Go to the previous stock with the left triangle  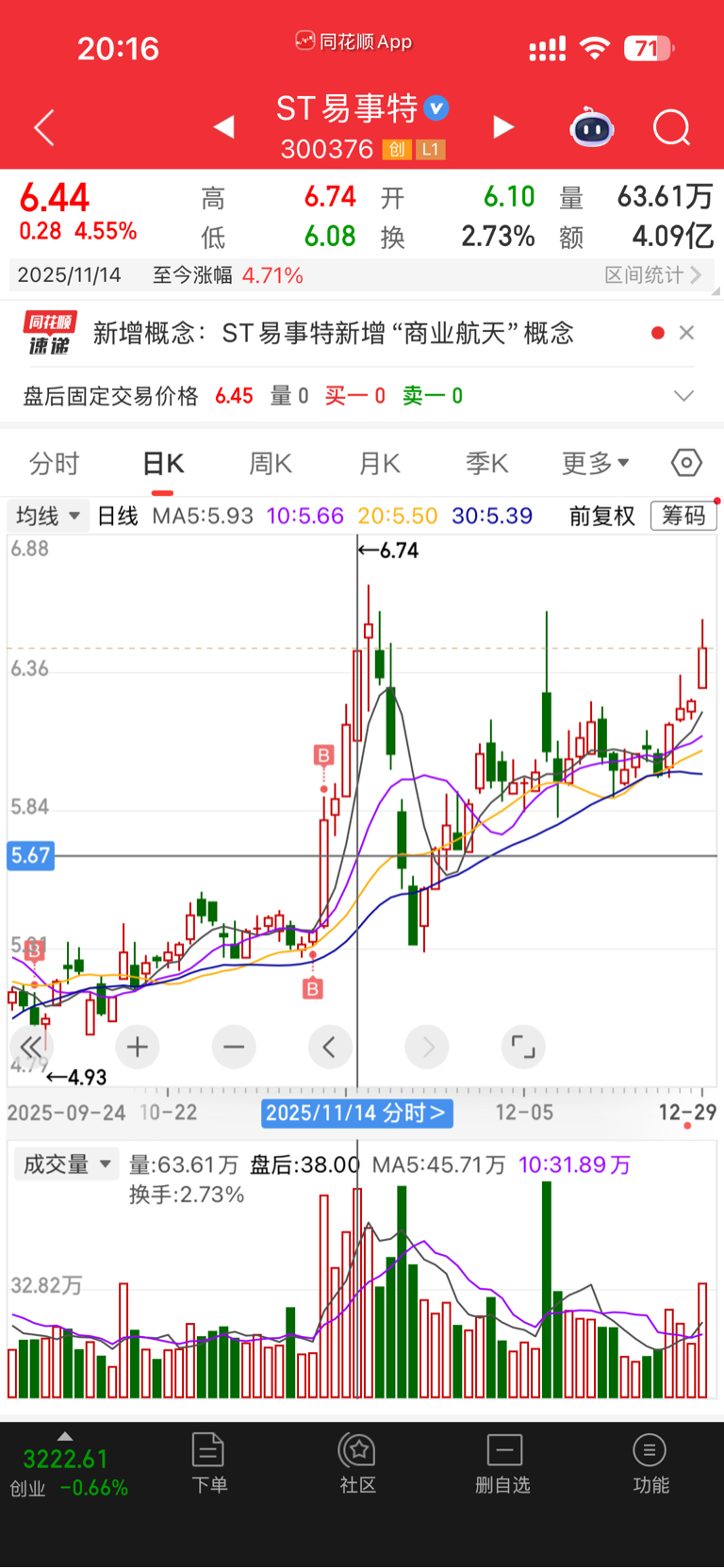223,126
